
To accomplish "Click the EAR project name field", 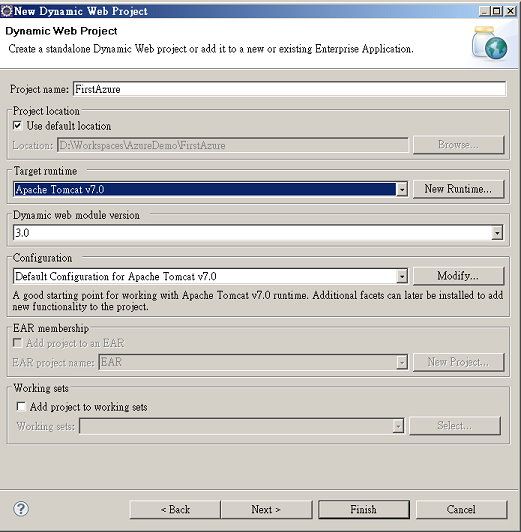I will tap(253, 362).
